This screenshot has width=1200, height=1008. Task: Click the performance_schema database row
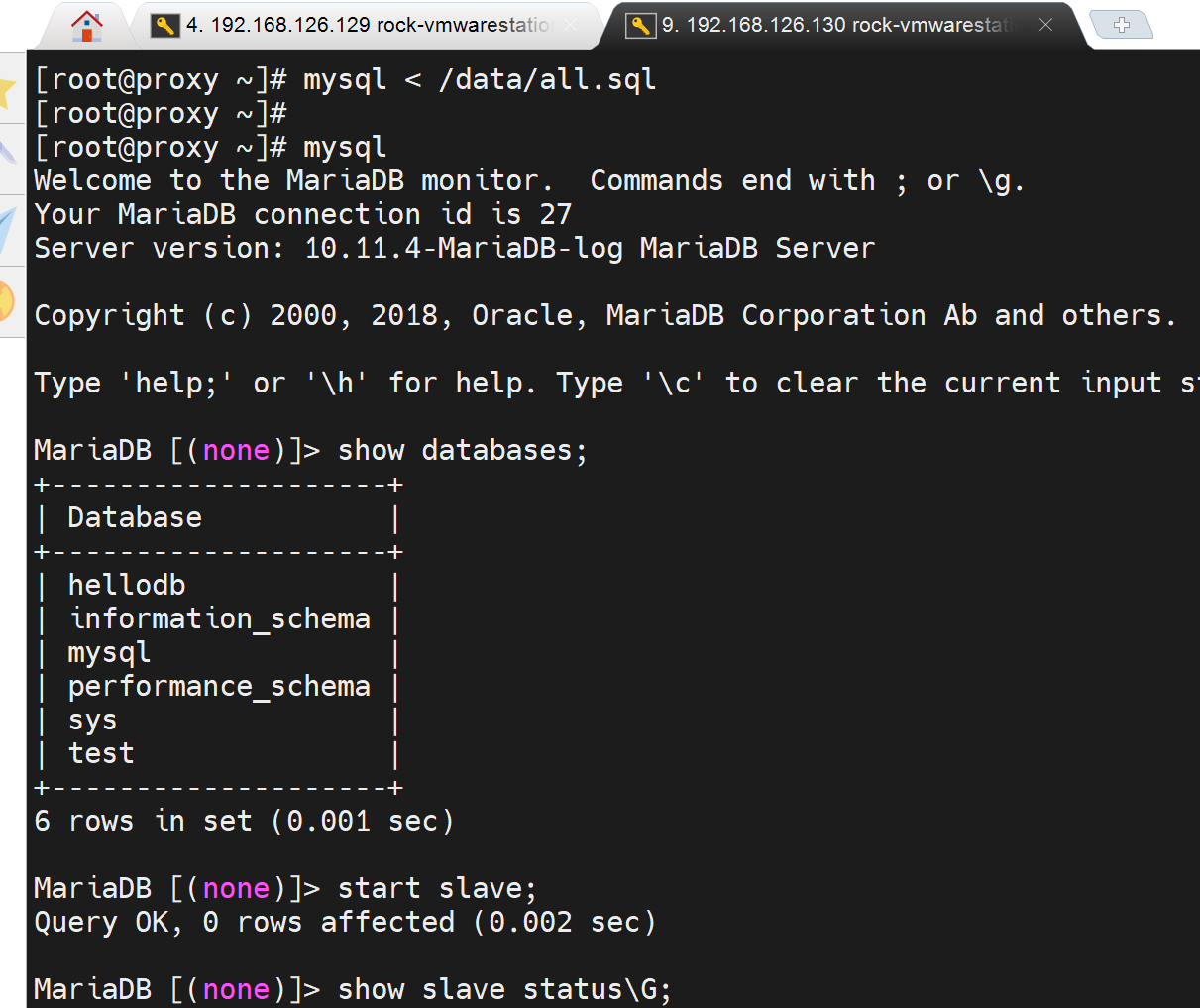pyautogui.click(x=219, y=686)
